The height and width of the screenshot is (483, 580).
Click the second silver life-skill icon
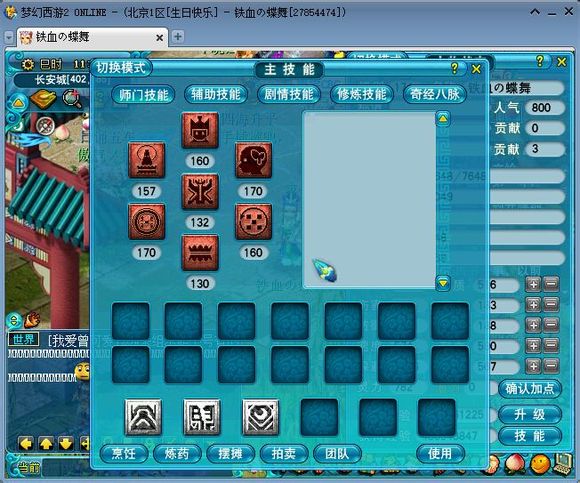202,417
